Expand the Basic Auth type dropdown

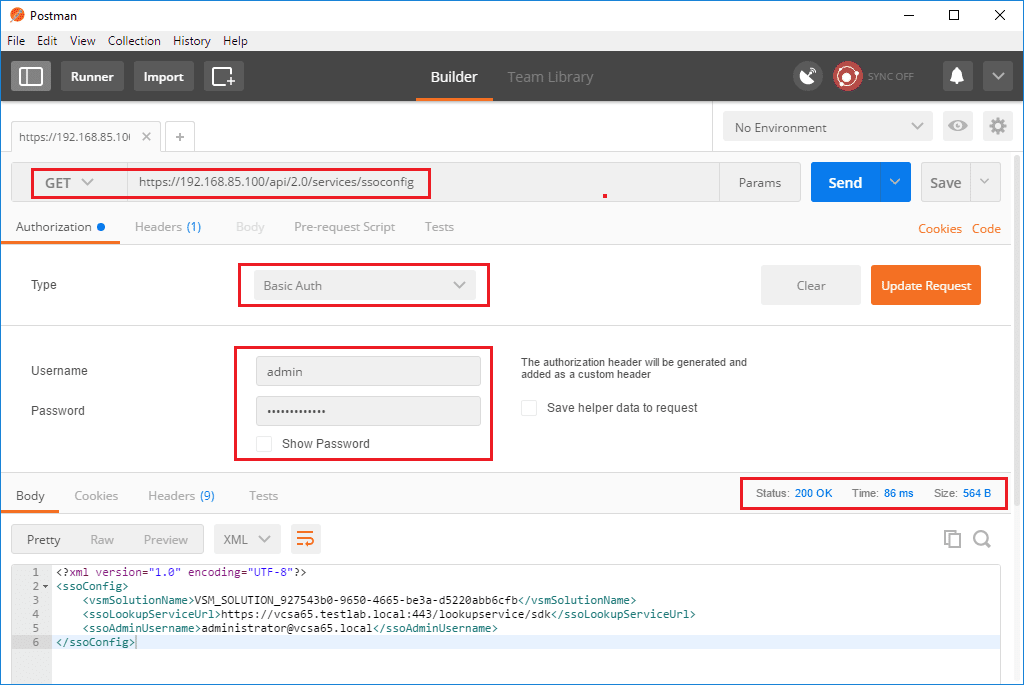(x=364, y=285)
